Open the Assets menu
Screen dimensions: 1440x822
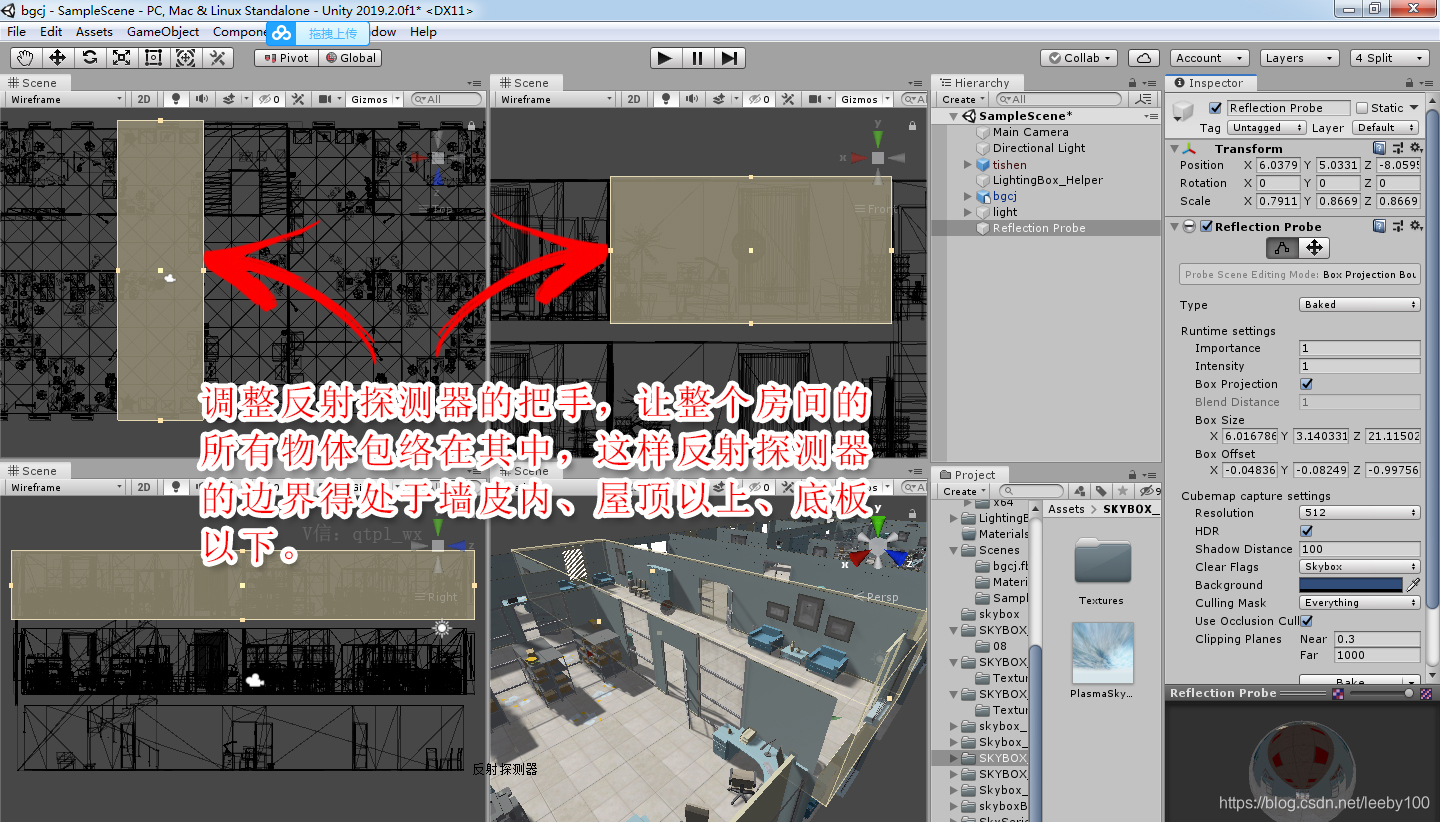pyautogui.click(x=94, y=32)
